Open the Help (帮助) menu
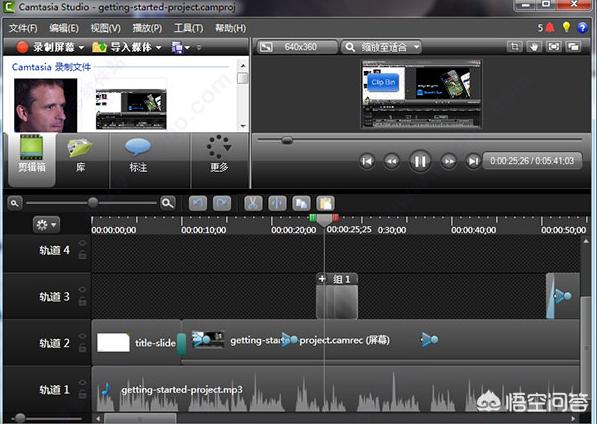 230,28
